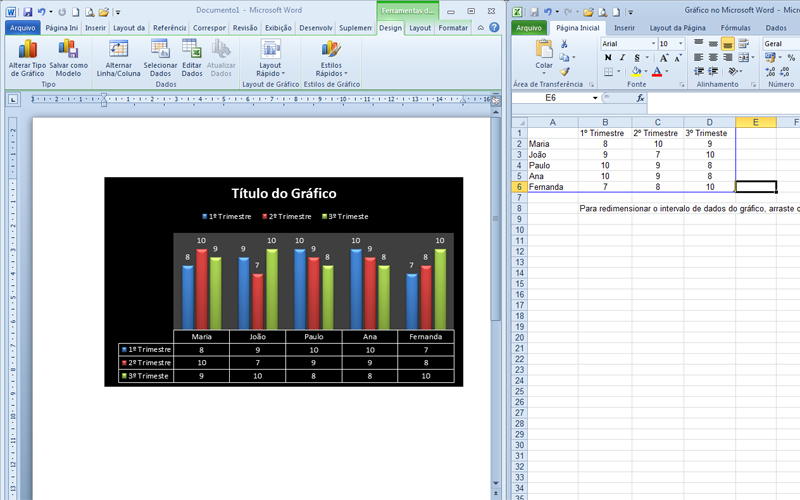
Task: Click increase font size icon in Excel
Action: click(x=664, y=58)
